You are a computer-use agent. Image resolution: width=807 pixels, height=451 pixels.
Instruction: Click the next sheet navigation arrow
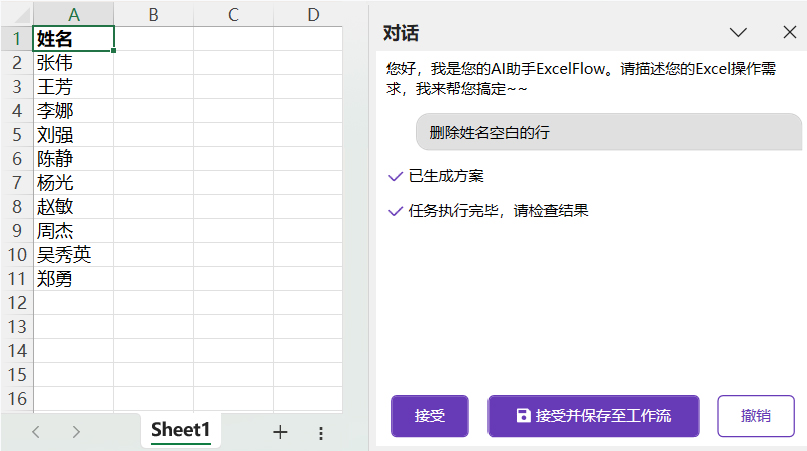point(76,432)
